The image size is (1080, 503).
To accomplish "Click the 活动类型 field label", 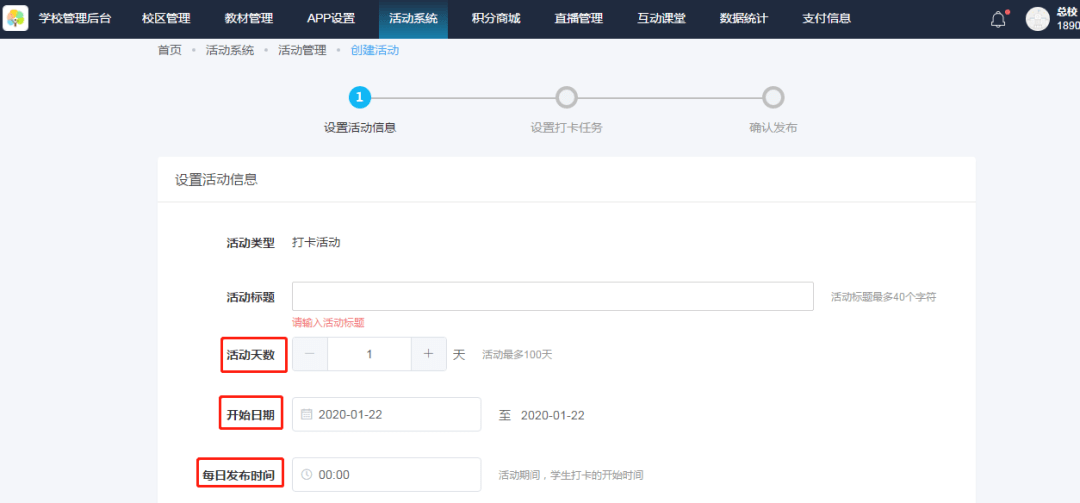I will click(x=251, y=243).
